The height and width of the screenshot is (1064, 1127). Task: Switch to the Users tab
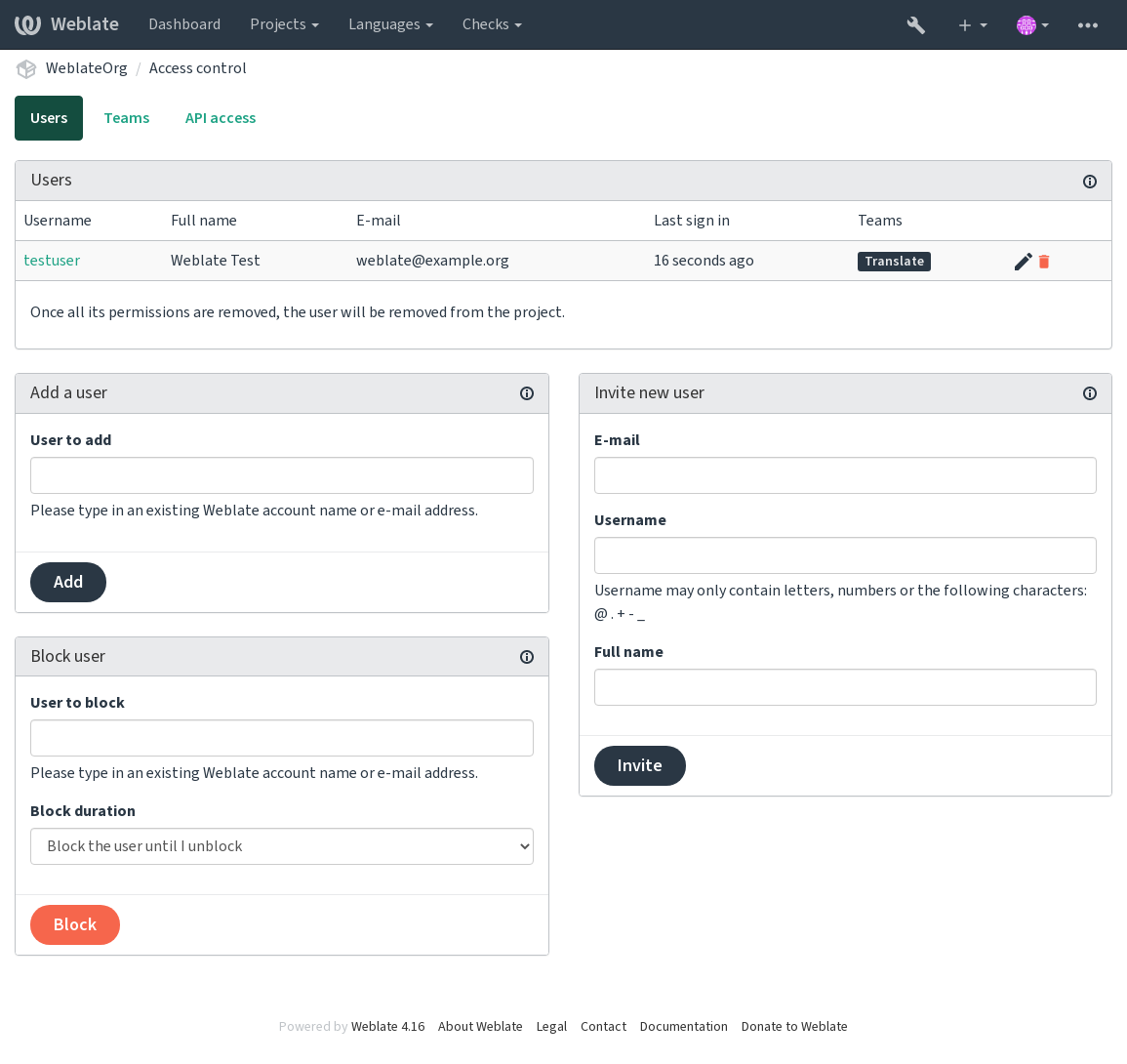pos(49,118)
